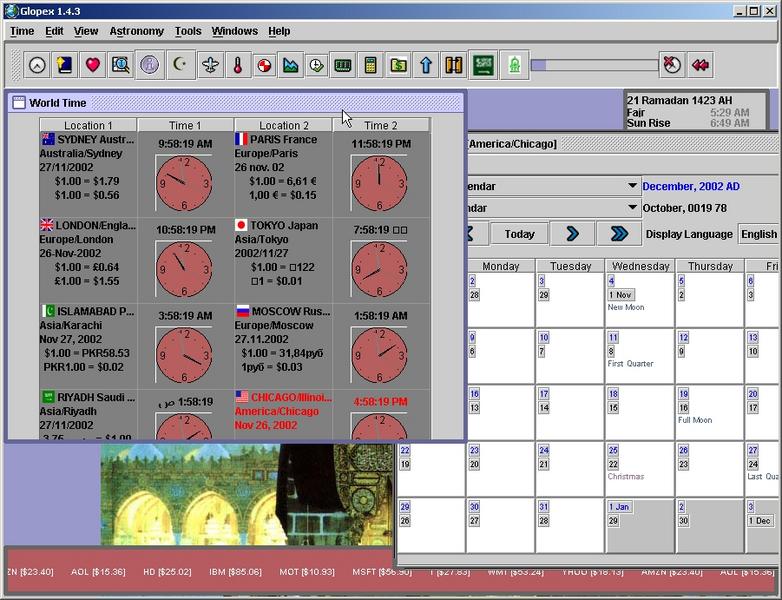
Task: Click the World Time window title icon
Action: [x=19, y=103]
